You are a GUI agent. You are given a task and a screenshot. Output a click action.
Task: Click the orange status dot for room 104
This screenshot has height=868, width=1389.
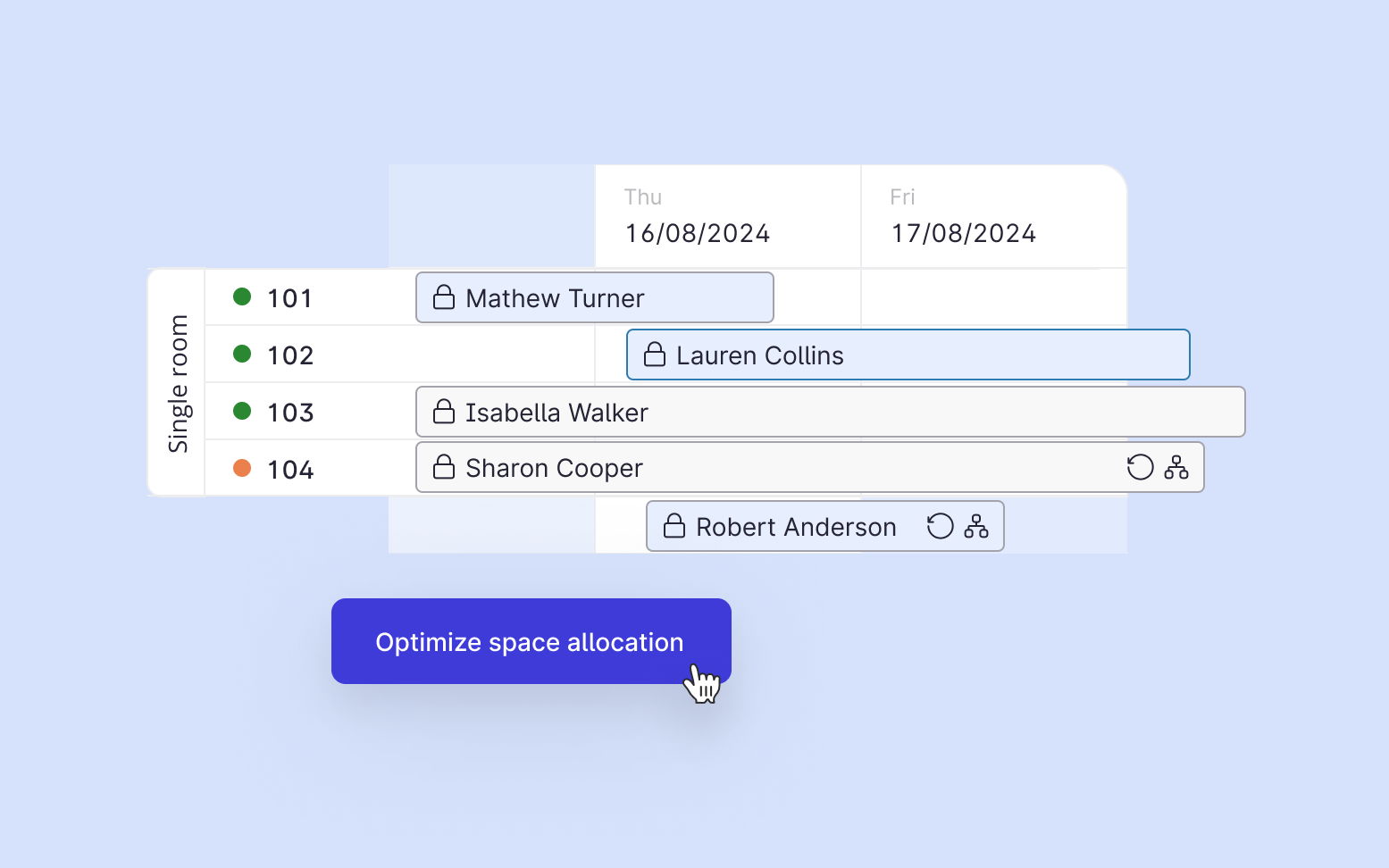[242, 468]
